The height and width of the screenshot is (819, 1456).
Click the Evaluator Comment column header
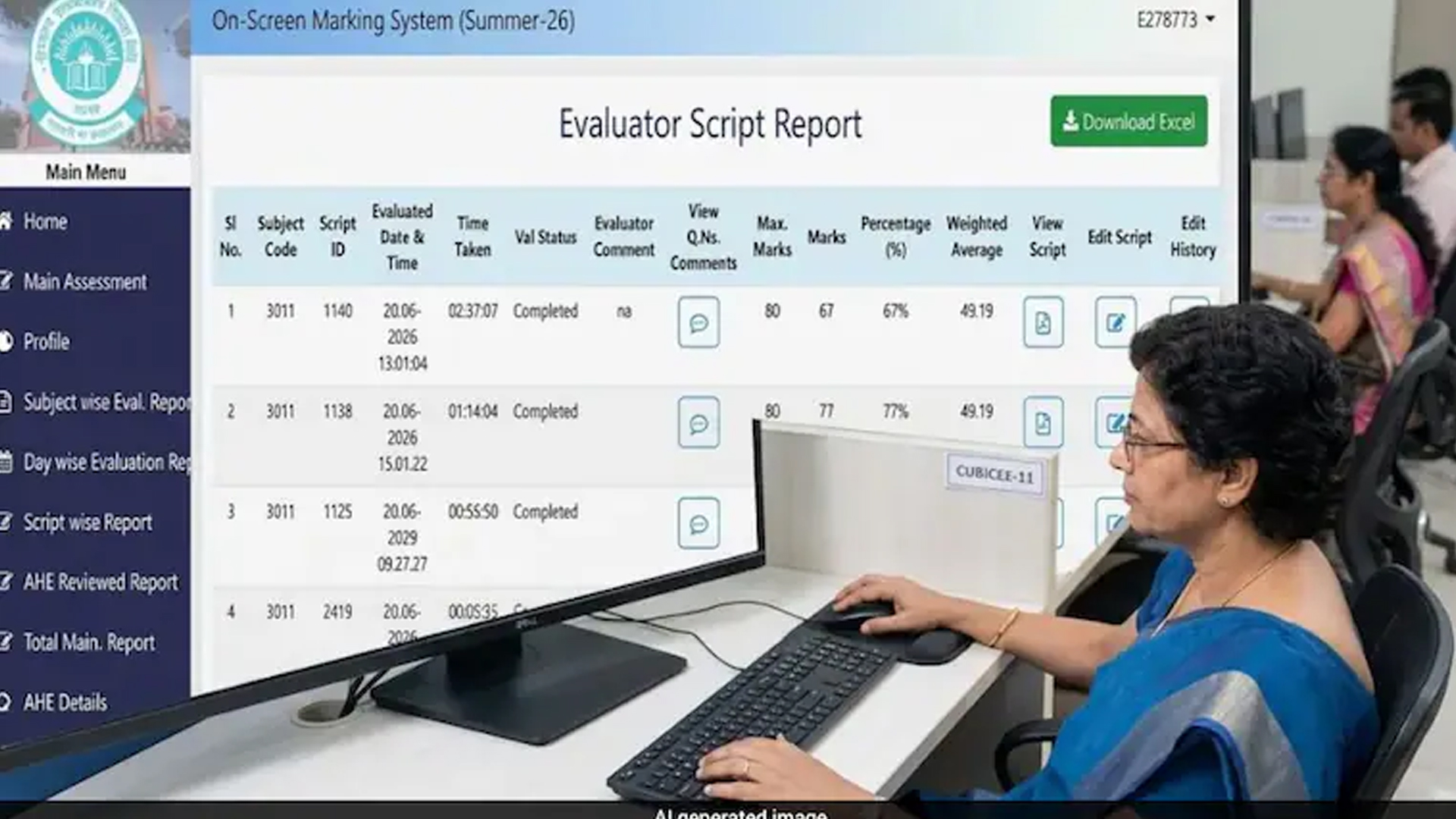[x=623, y=237]
